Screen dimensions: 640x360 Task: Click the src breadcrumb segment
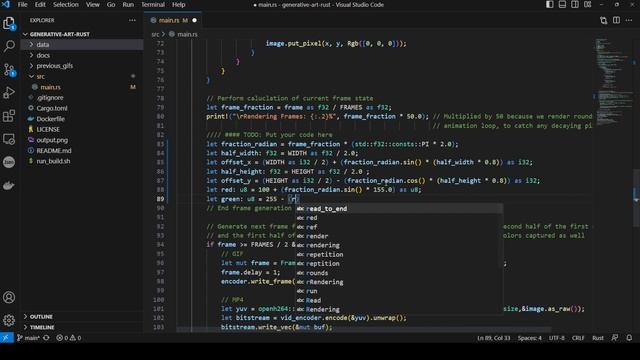click(155, 34)
